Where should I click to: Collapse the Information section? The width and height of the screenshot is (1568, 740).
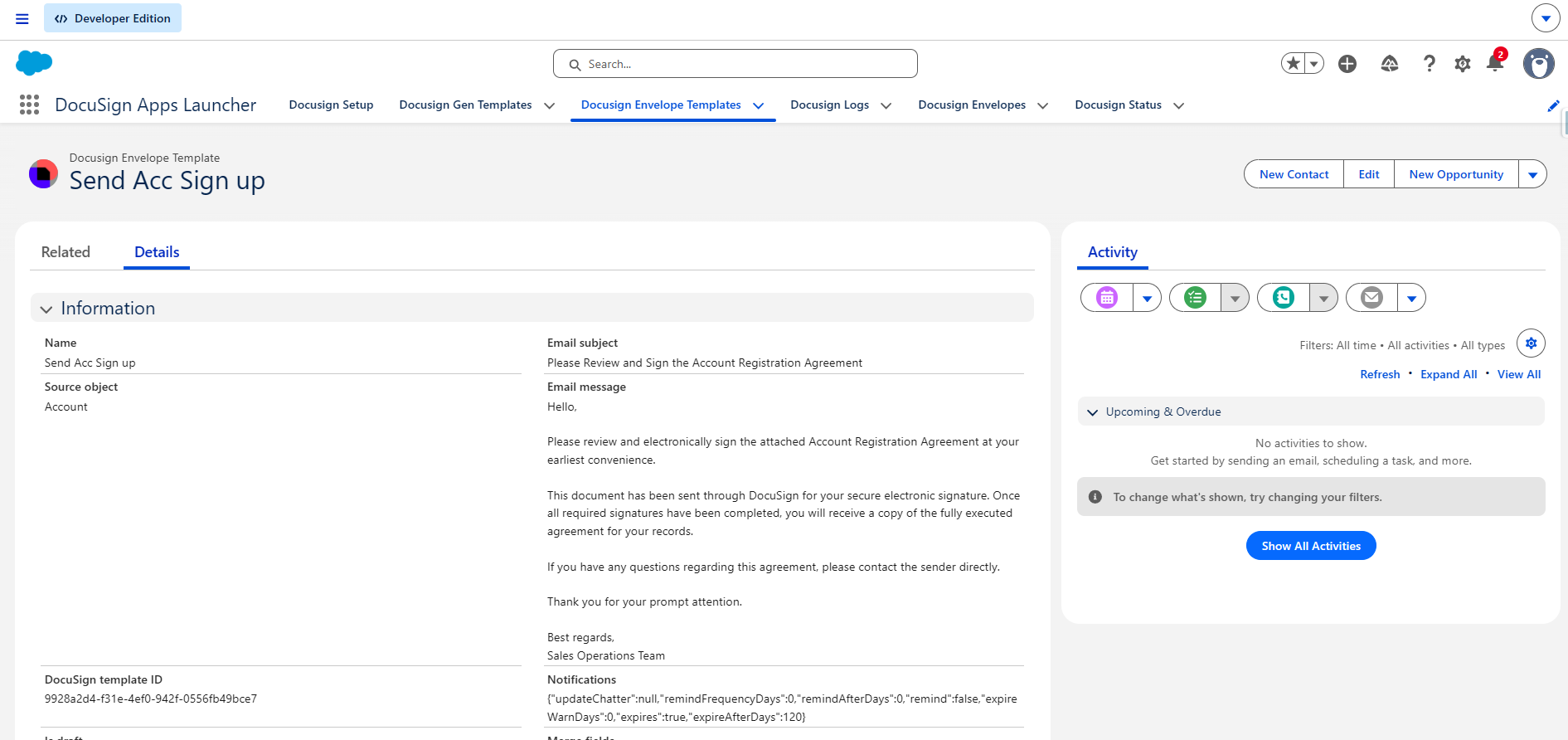[46, 309]
